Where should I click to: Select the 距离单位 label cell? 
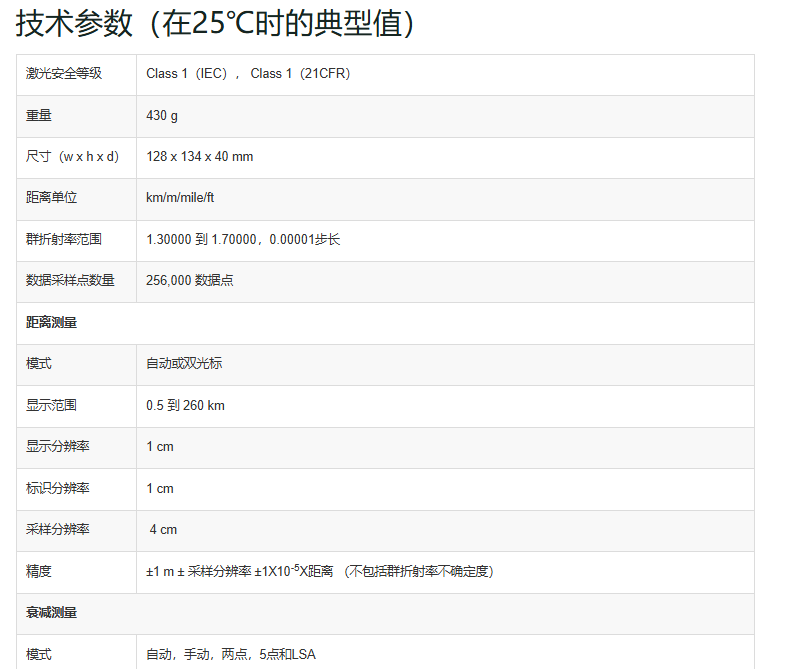pos(76,199)
